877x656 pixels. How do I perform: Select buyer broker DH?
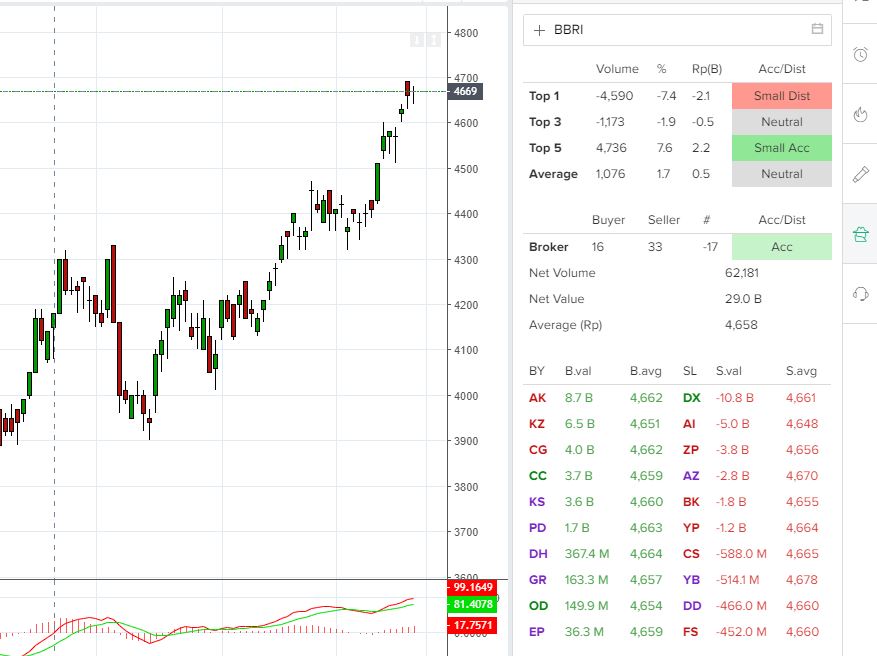pyautogui.click(x=538, y=554)
